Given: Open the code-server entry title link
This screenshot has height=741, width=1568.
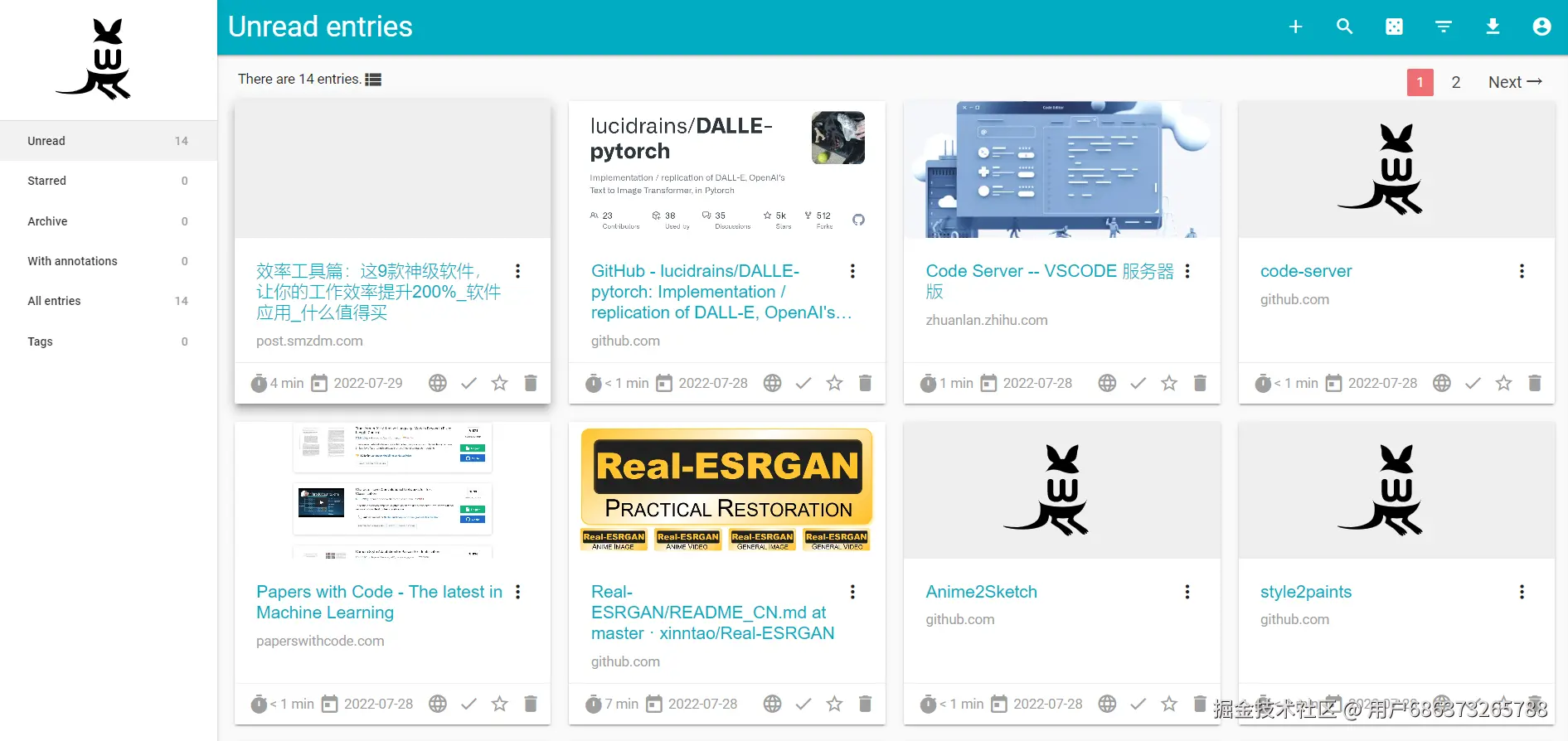Looking at the screenshot, I should click(1306, 271).
